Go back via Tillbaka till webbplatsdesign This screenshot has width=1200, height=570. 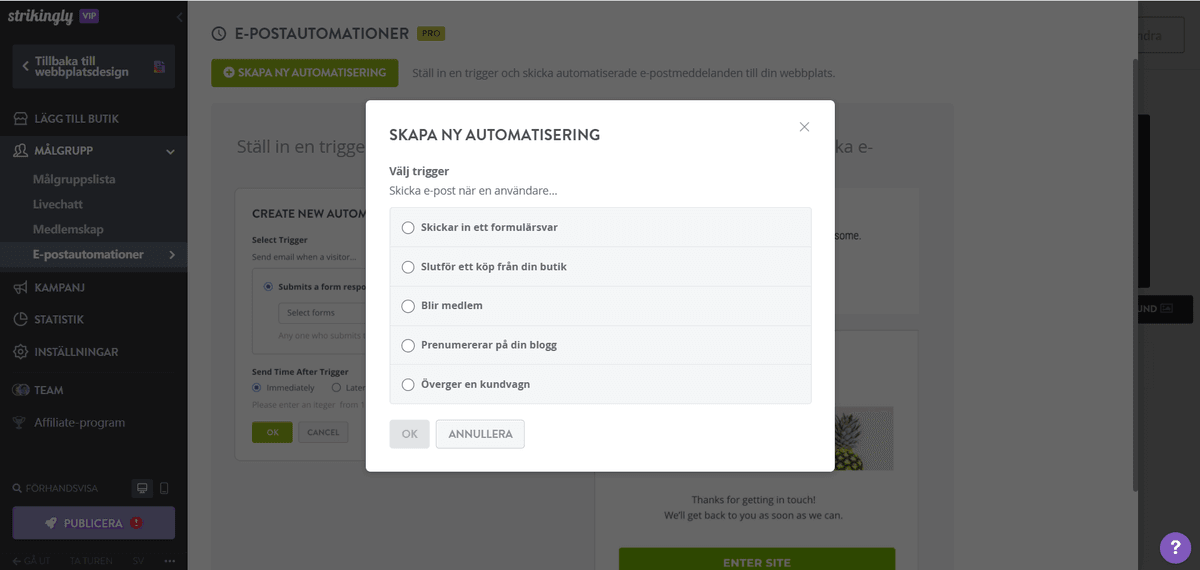tap(93, 67)
